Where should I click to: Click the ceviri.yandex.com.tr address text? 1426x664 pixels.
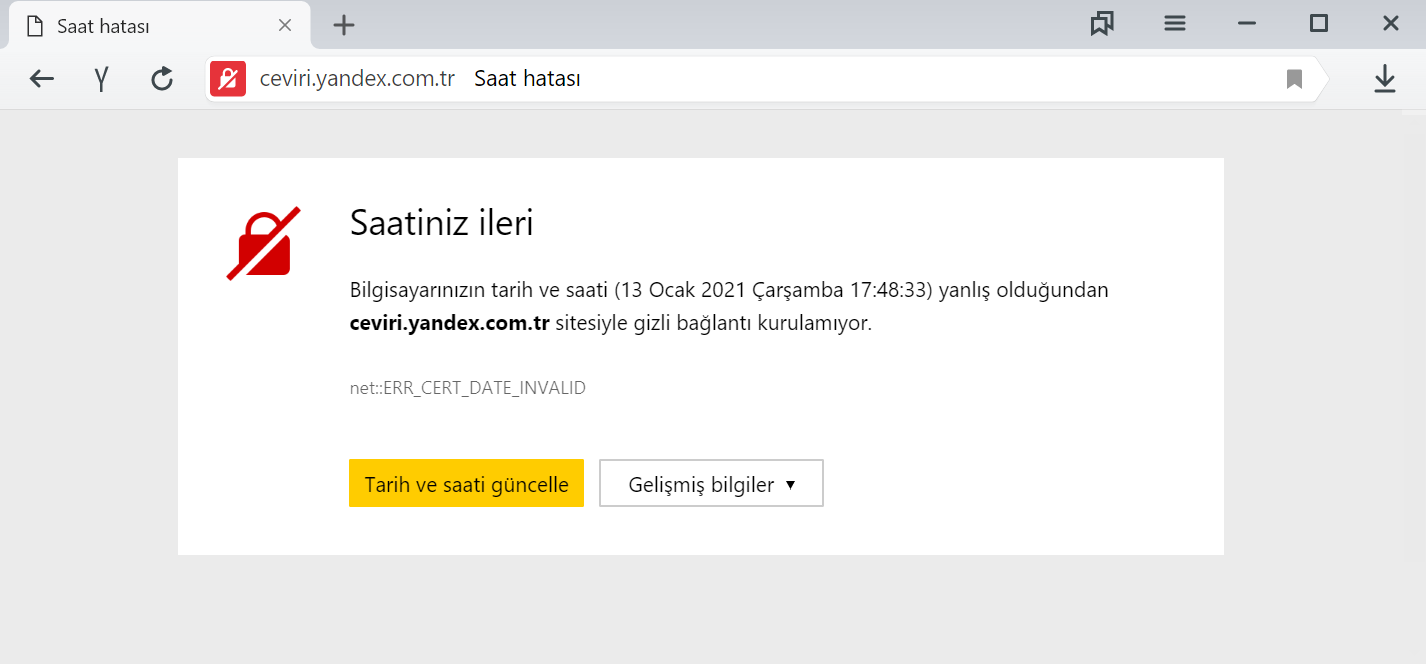357,79
